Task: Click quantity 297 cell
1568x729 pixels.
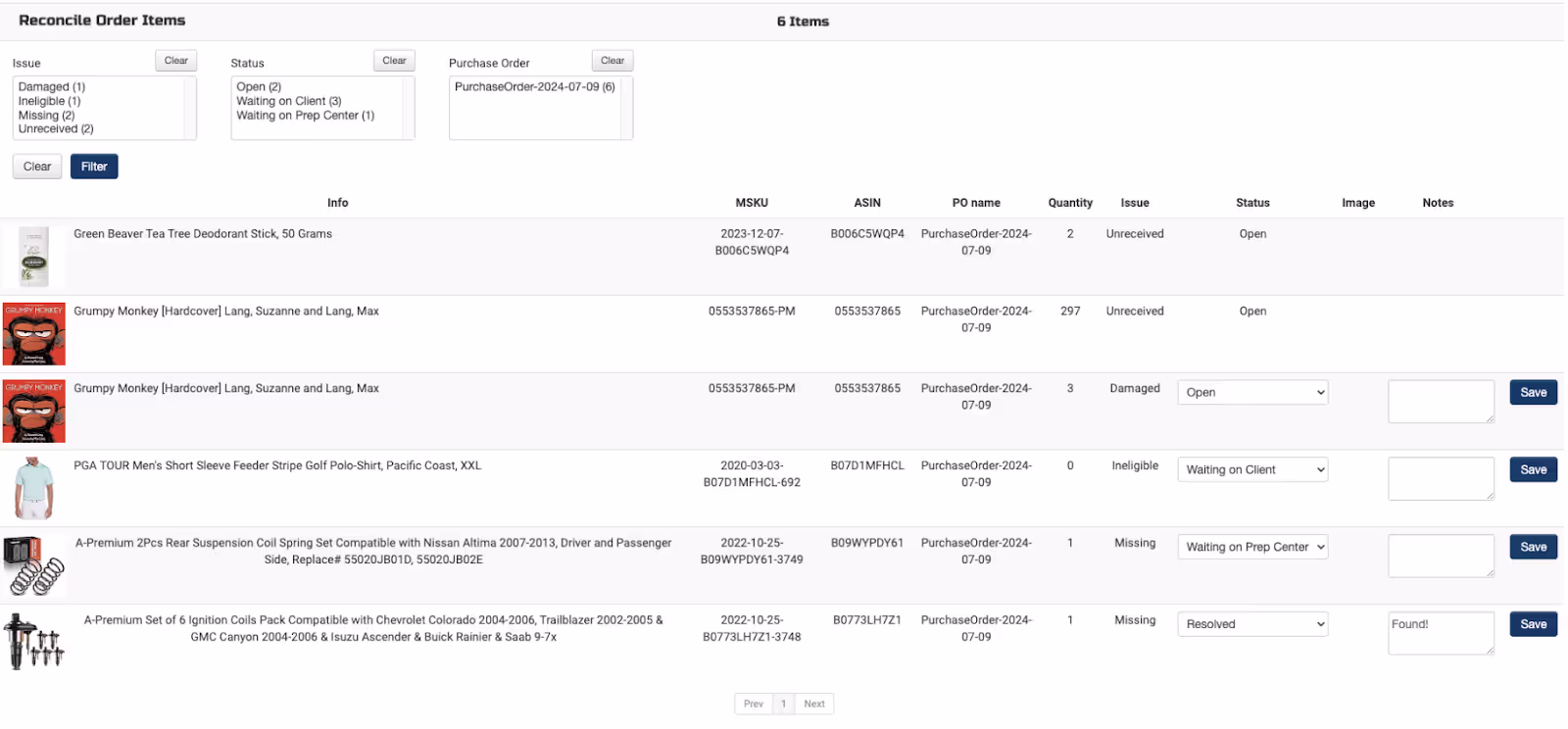Action: 1070,312
